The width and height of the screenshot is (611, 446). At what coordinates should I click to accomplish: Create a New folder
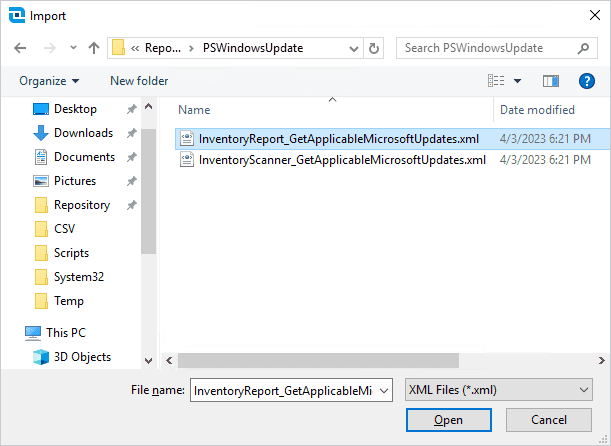click(x=139, y=81)
